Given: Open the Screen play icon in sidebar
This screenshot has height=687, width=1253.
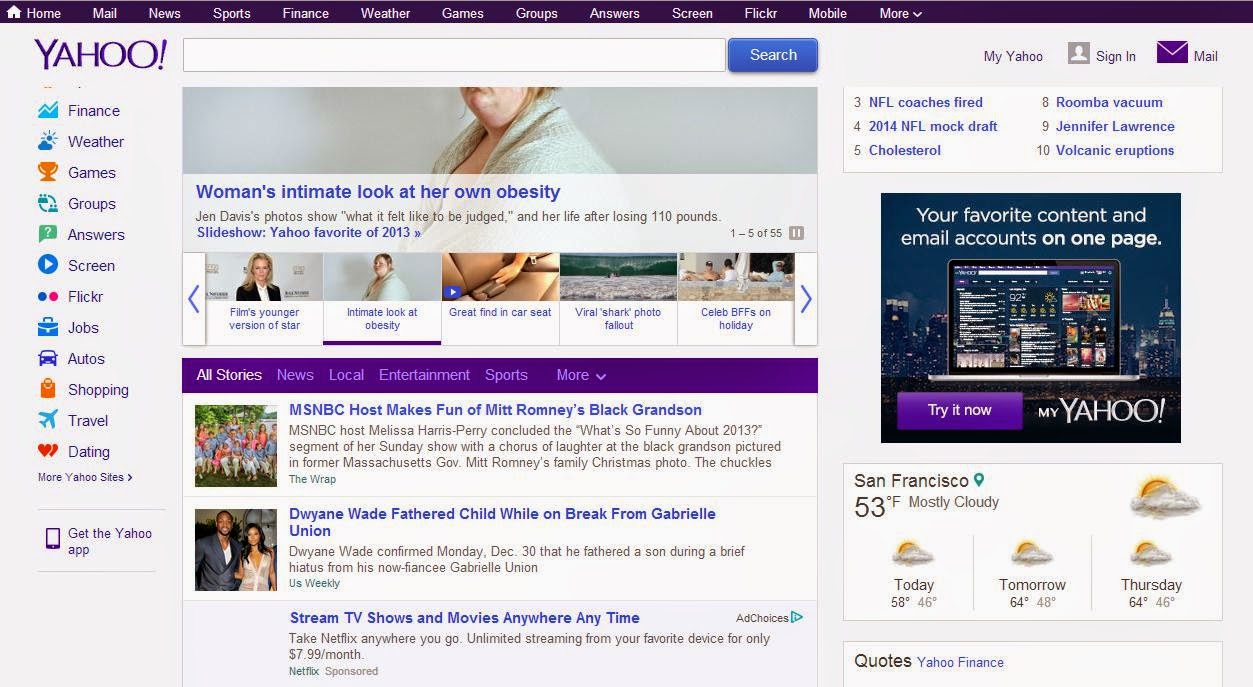Looking at the screenshot, I should coord(48,265).
